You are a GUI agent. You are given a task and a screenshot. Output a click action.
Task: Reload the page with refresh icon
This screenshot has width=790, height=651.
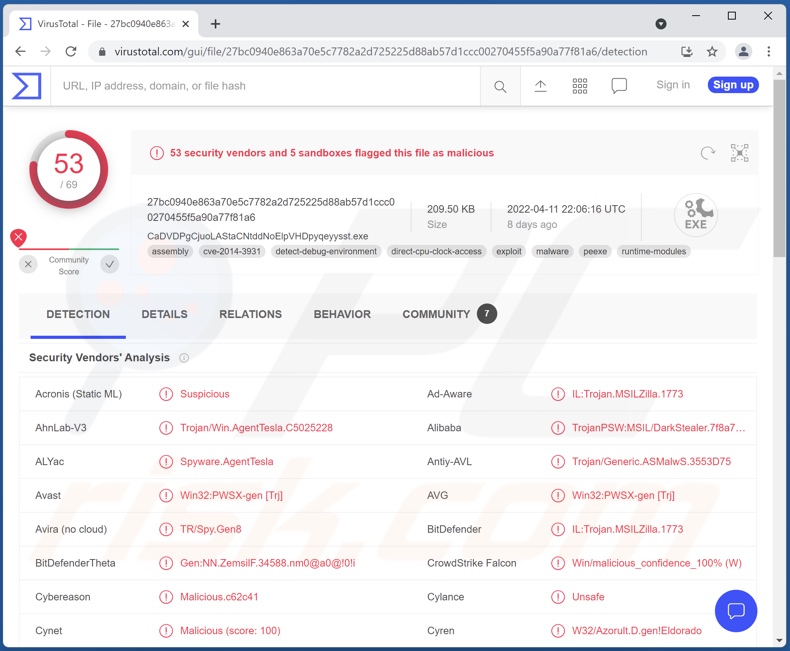71,51
